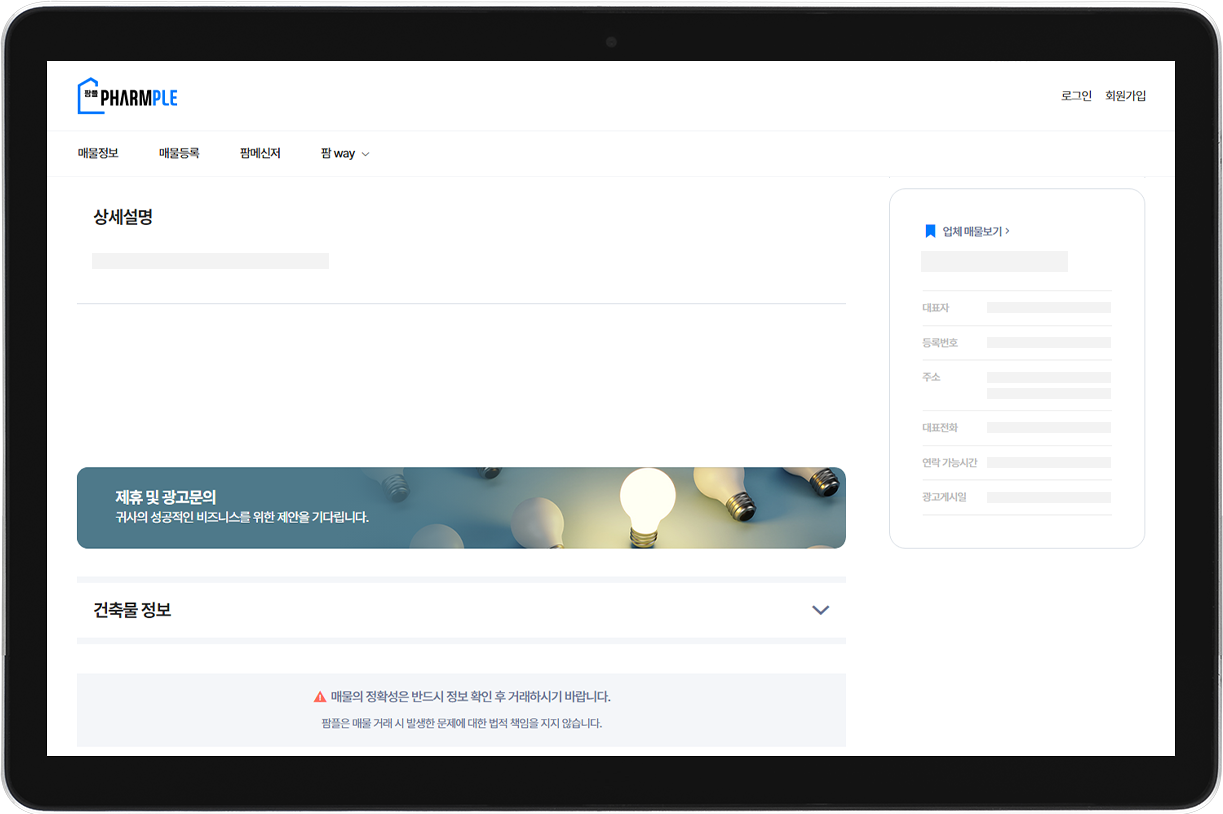The width and height of the screenshot is (1223, 814).
Task: Click the 주소 label
Action: tap(931, 377)
